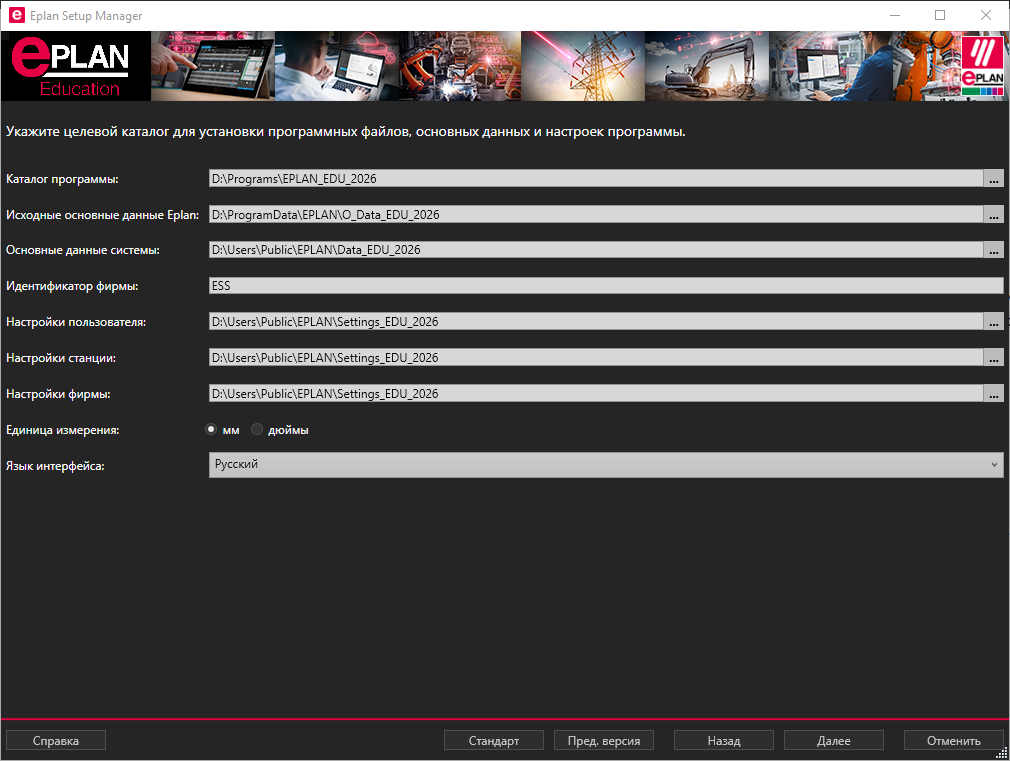This screenshot has height=761, width=1010.
Task: Cancel setup with the Отменить button
Action: click(954, 740)
